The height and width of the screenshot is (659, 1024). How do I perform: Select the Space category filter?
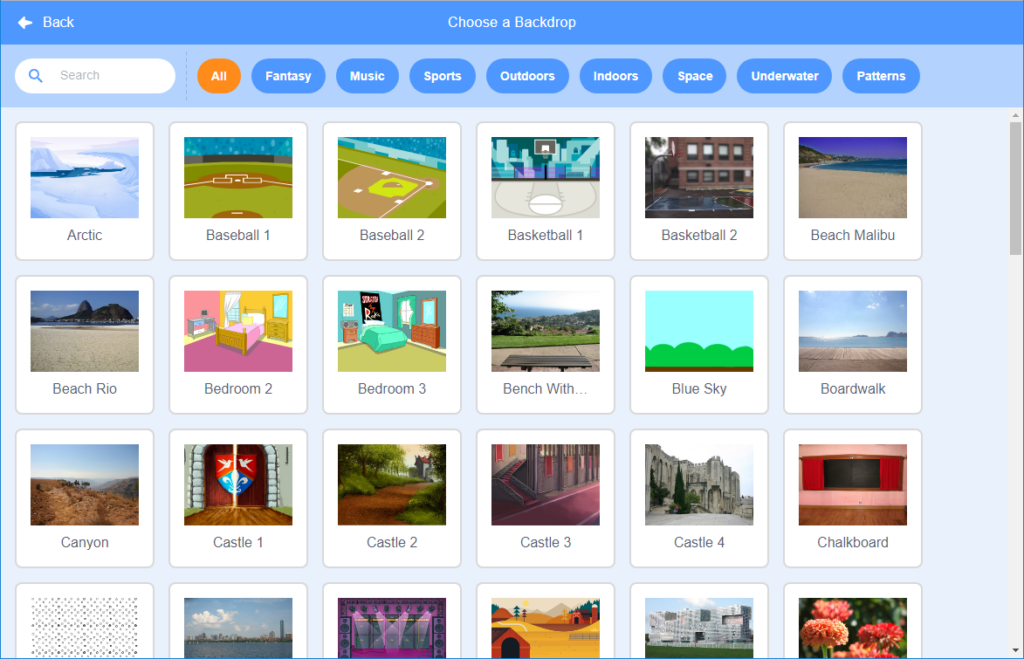pyautogui.click(x=695, y=76)
